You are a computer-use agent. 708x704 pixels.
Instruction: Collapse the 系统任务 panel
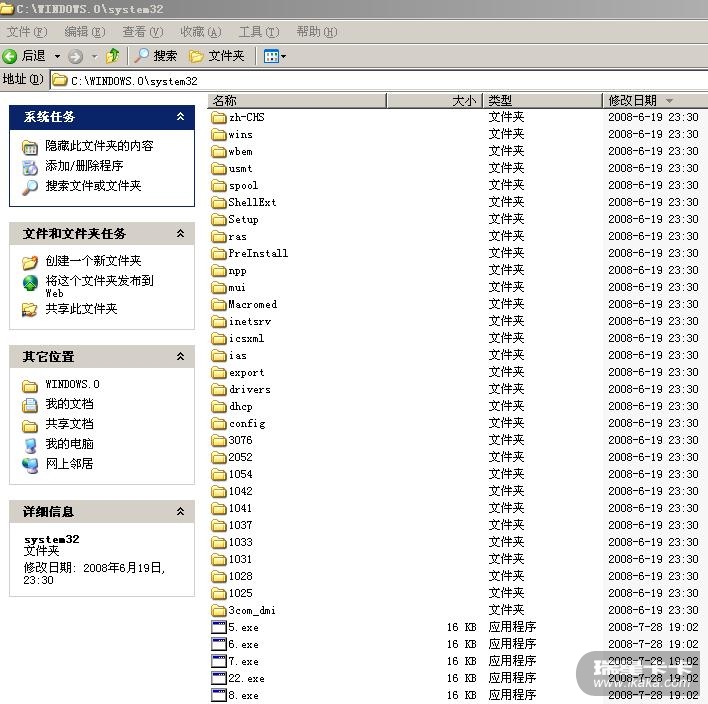click(x=180, y=117)
